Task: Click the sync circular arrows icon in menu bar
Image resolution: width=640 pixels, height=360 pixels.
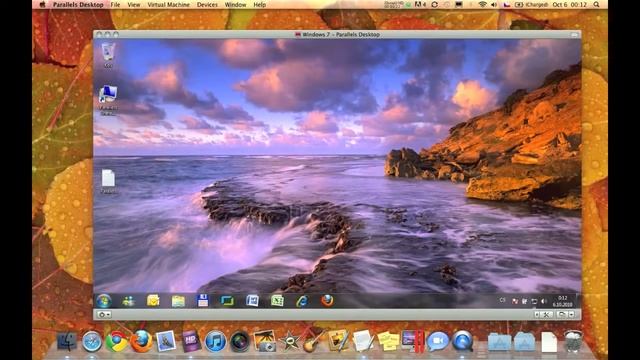Action: coord(434,5)
